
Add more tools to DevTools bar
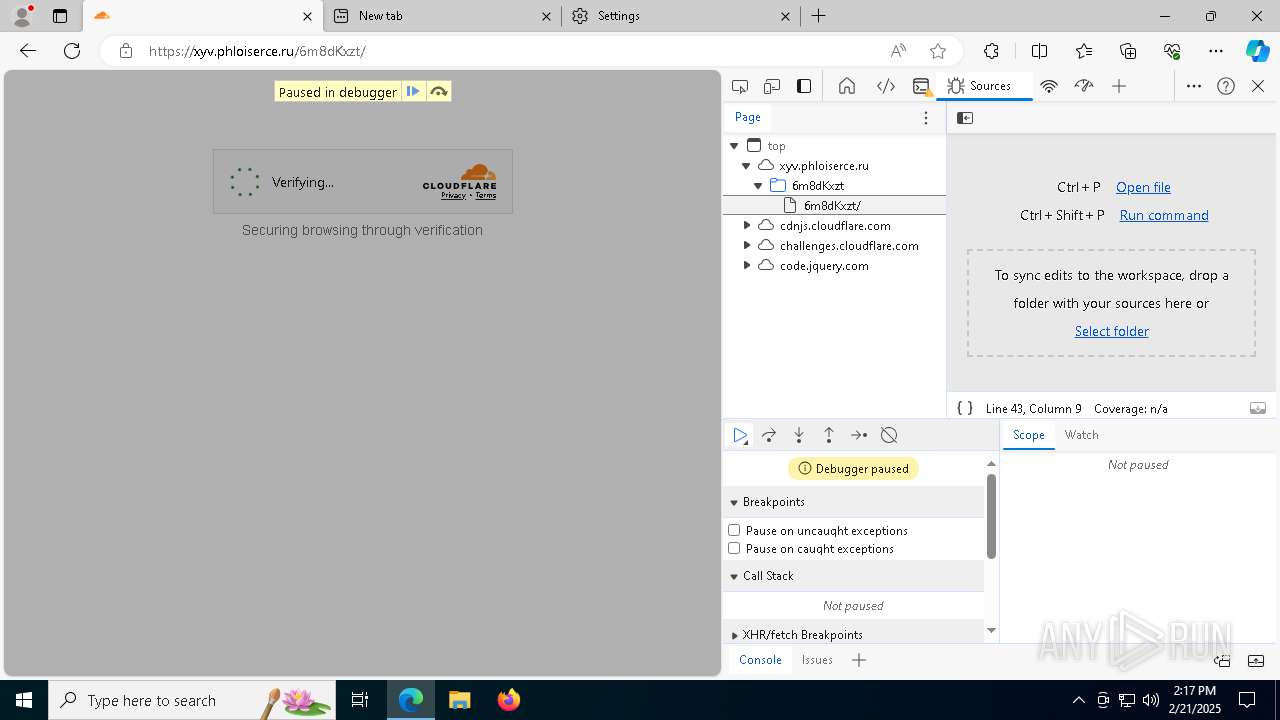pyautogui.click(x=1119, y=86)
